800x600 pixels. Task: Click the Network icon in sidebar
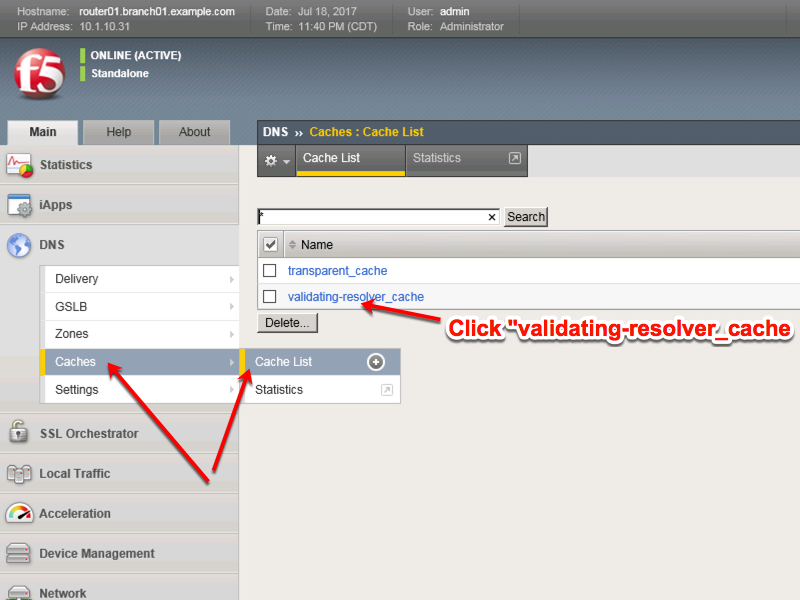click(x=19, y=592)
